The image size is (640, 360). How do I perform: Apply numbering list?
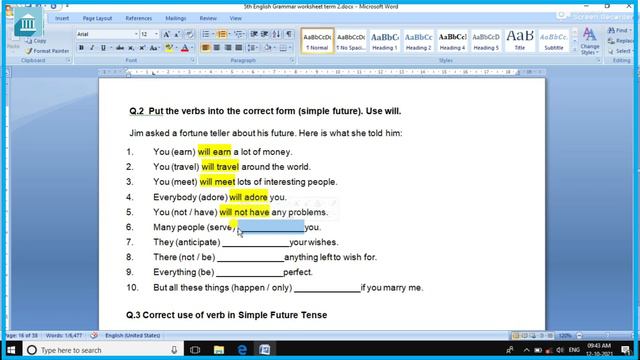tap(222, 34)
